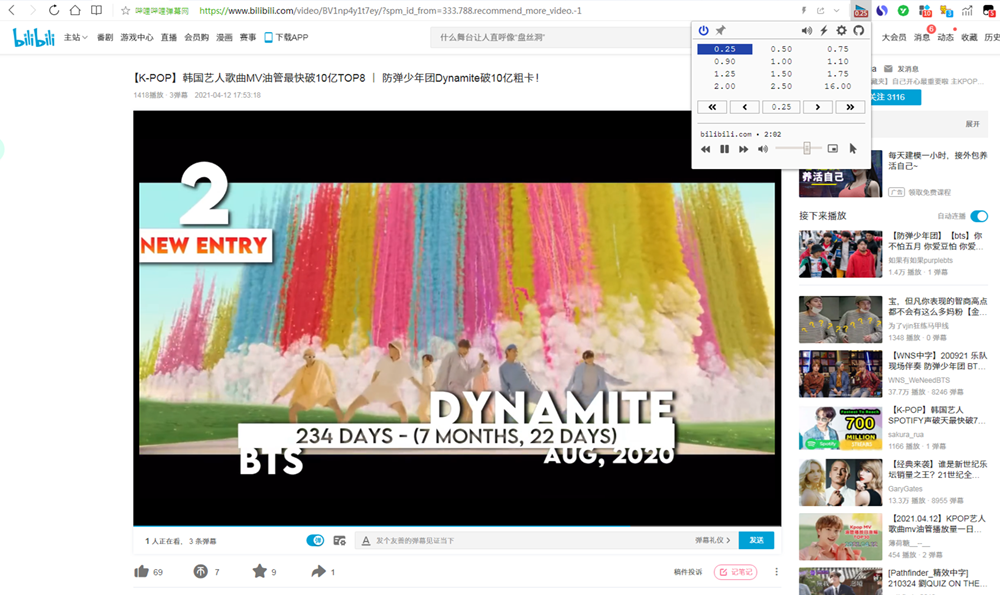Set speed to 1.75
The width and height of the screenshot is (1000, 595).
coord(837,74)
